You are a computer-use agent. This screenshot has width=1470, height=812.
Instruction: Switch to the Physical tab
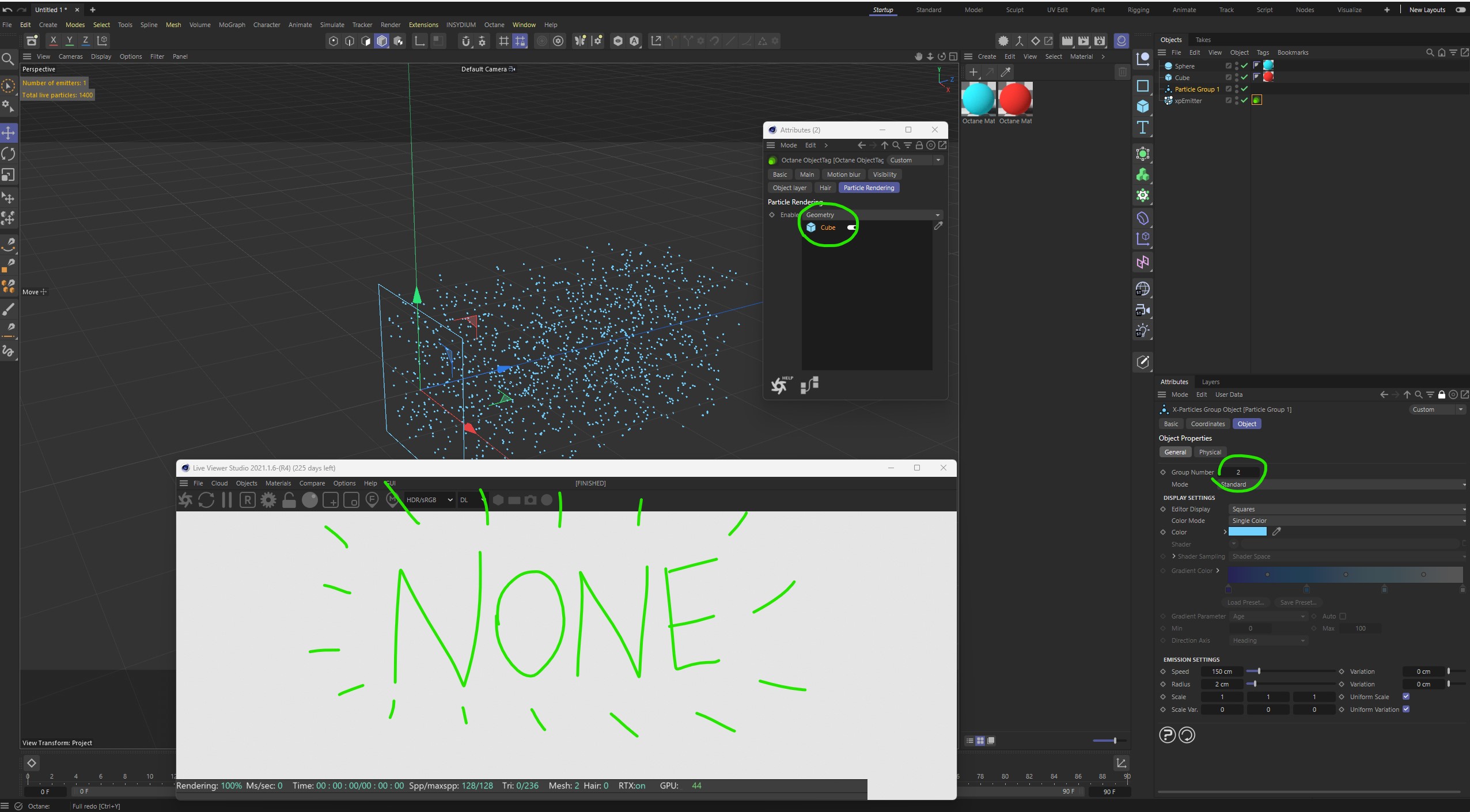1210,452
